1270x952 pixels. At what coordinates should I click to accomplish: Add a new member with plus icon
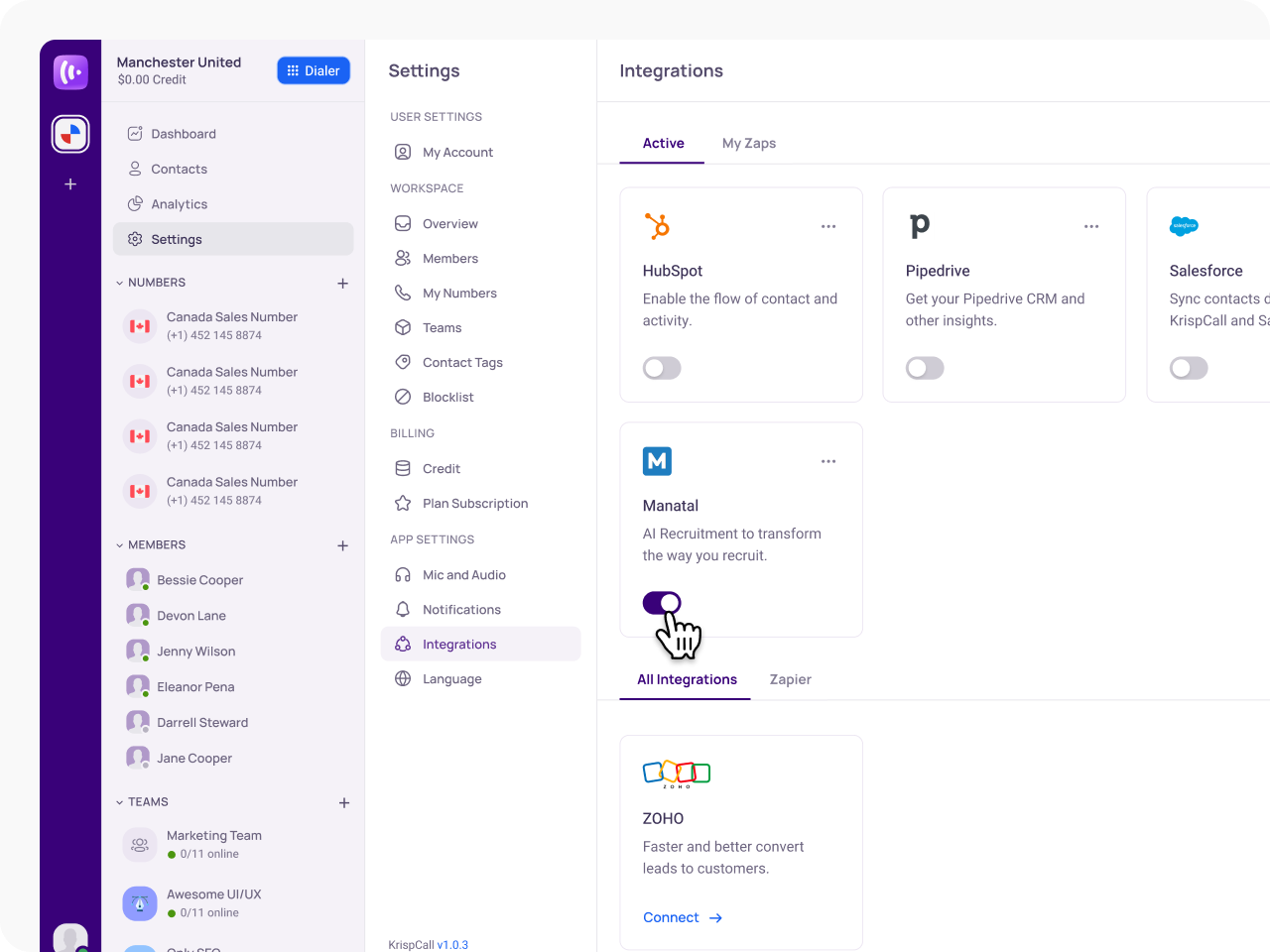342,546
